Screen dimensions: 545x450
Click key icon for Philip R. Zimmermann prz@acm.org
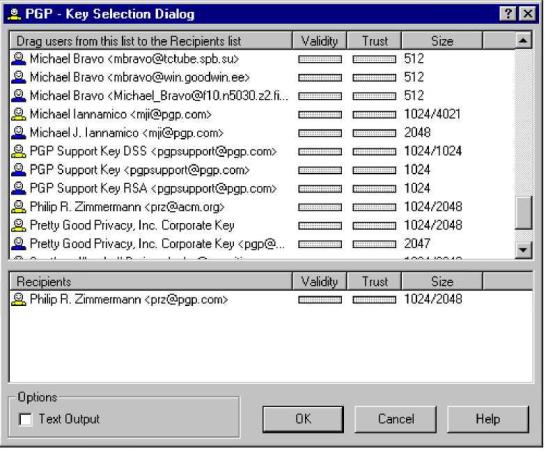pos(18,207)
